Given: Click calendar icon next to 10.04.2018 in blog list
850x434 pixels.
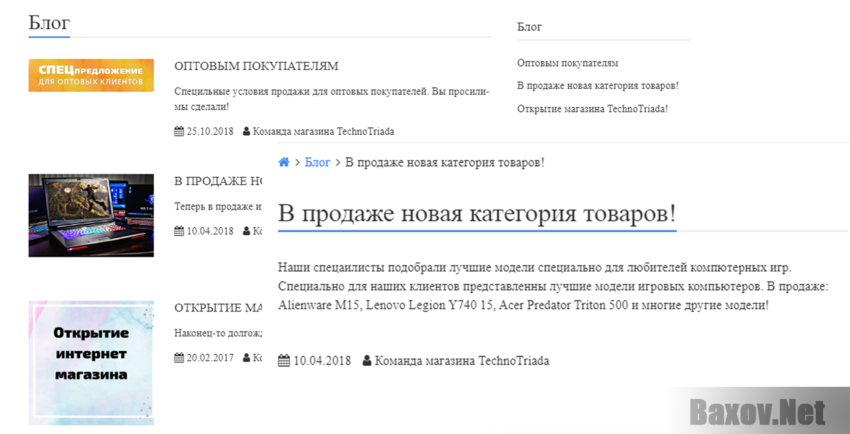Looking at the screenshot, I should [x=179, y=231].
